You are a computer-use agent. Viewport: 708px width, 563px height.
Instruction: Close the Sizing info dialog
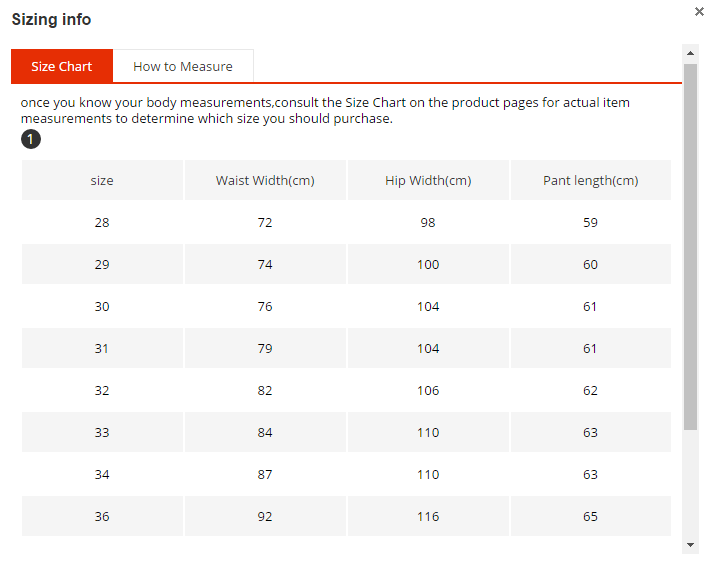[699, 12]
